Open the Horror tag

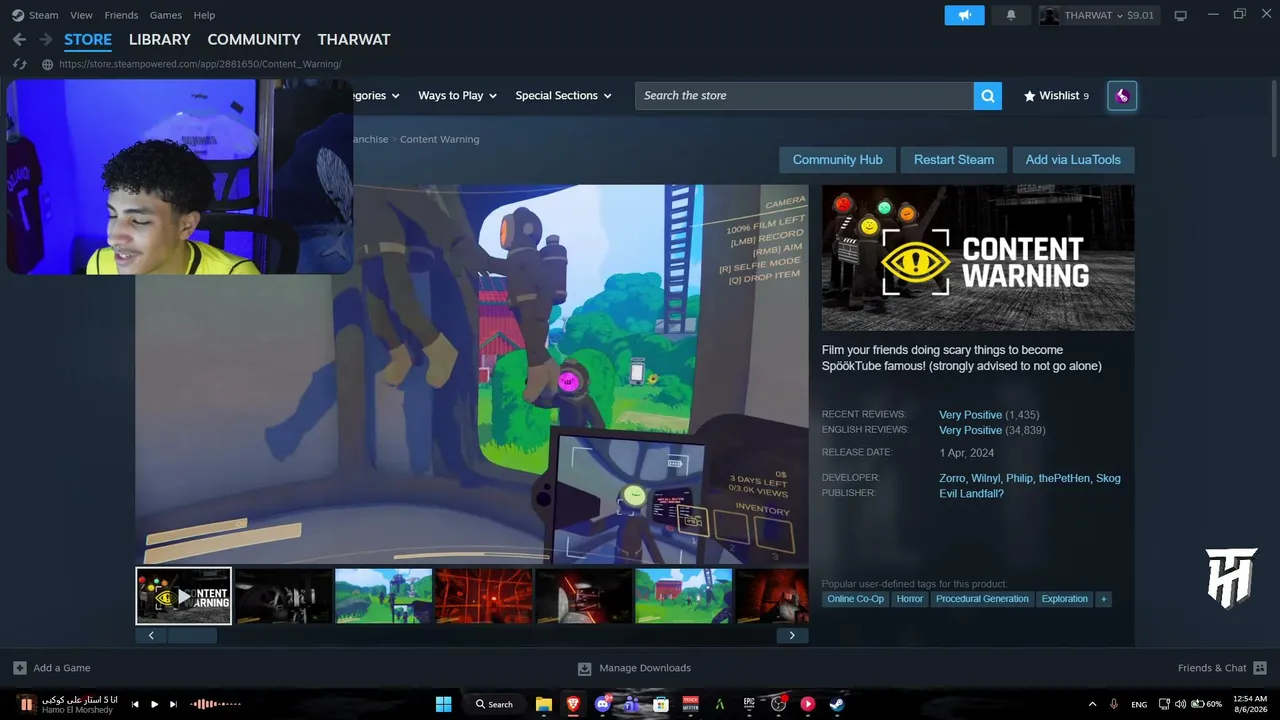[x=910, y=599]
